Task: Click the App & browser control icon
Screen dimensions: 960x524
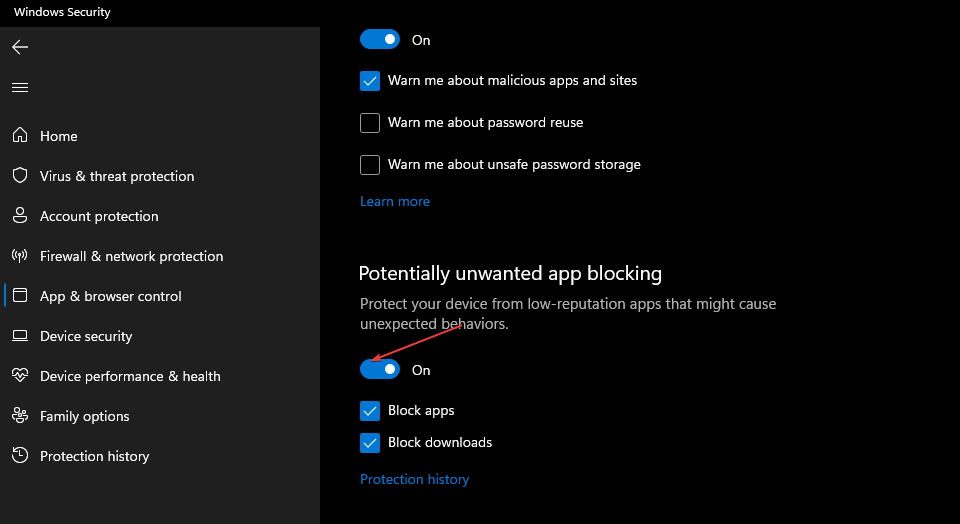Action: (x=20, y=296)
